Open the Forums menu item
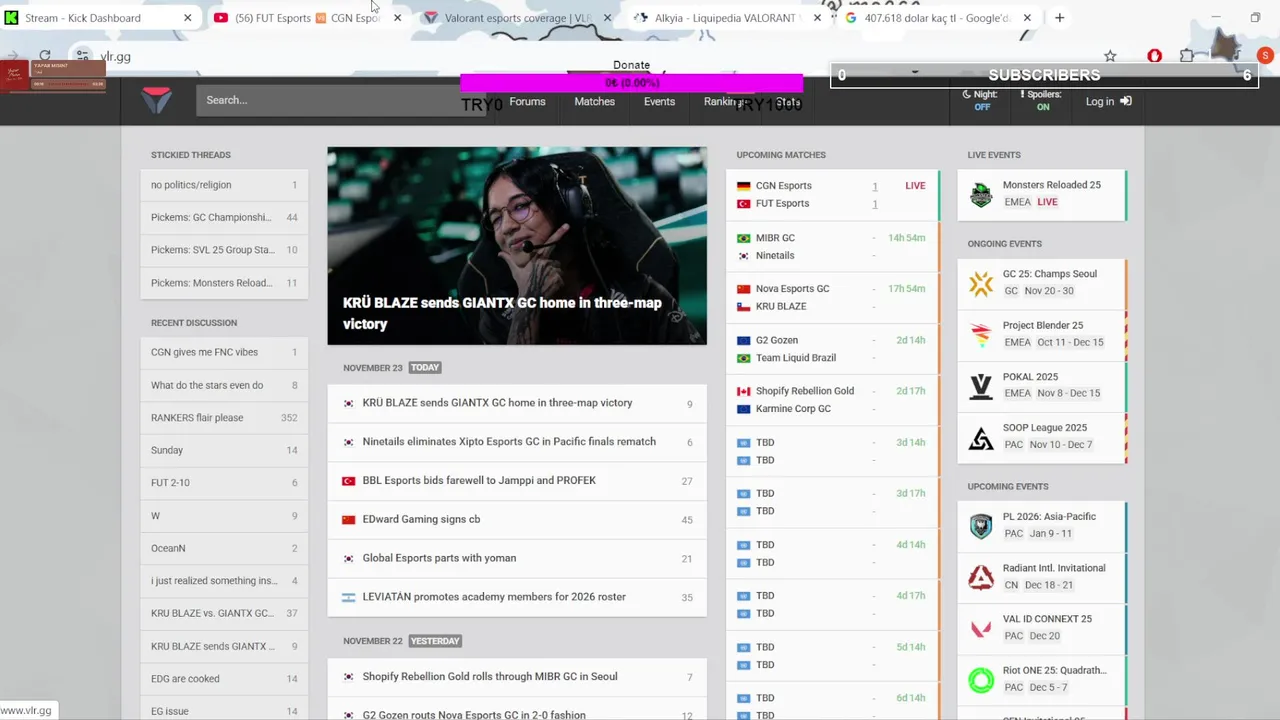The image size is (1280, 720). tap(527, 102)
